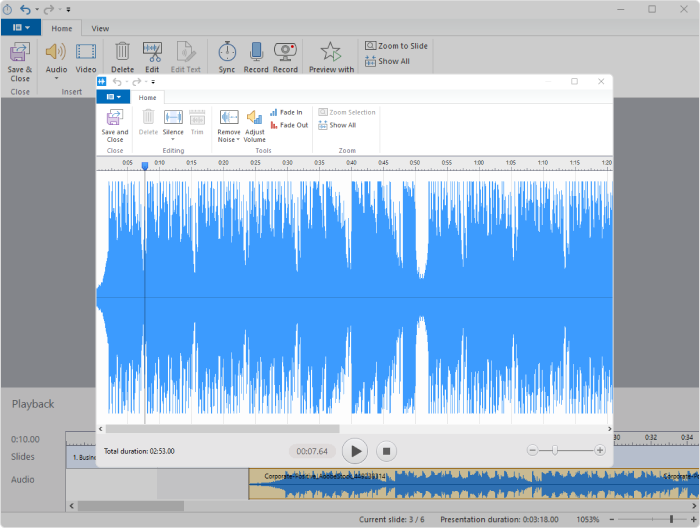Screen dimensions: 700x528
Task: Click Show All in main window ribbon
Action: pyautogui.click(x=387, y=61)
